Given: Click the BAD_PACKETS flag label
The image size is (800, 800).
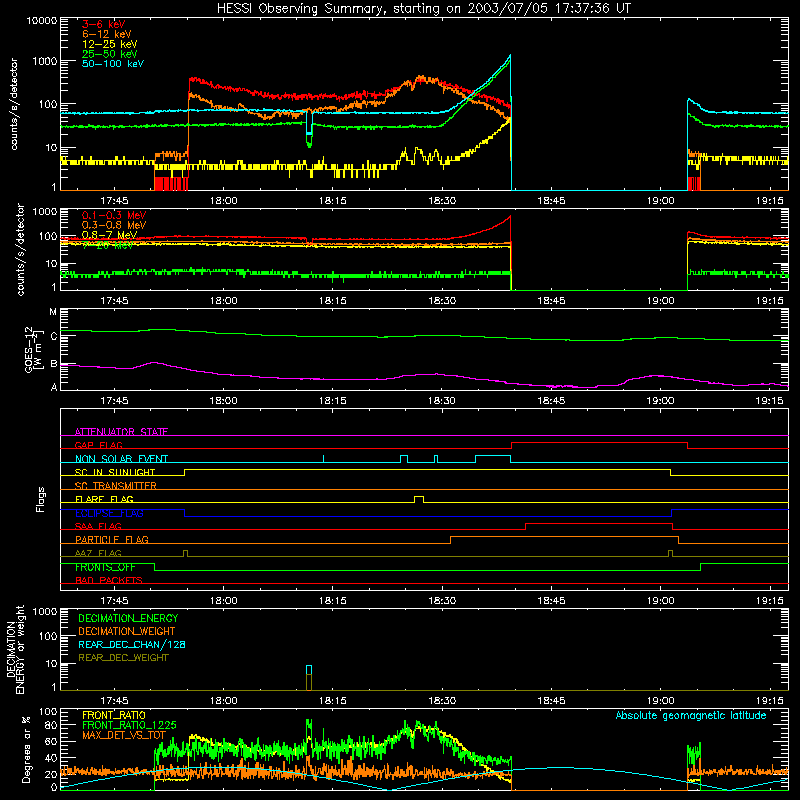Looking at the screenshot, I should coord(109,580).
